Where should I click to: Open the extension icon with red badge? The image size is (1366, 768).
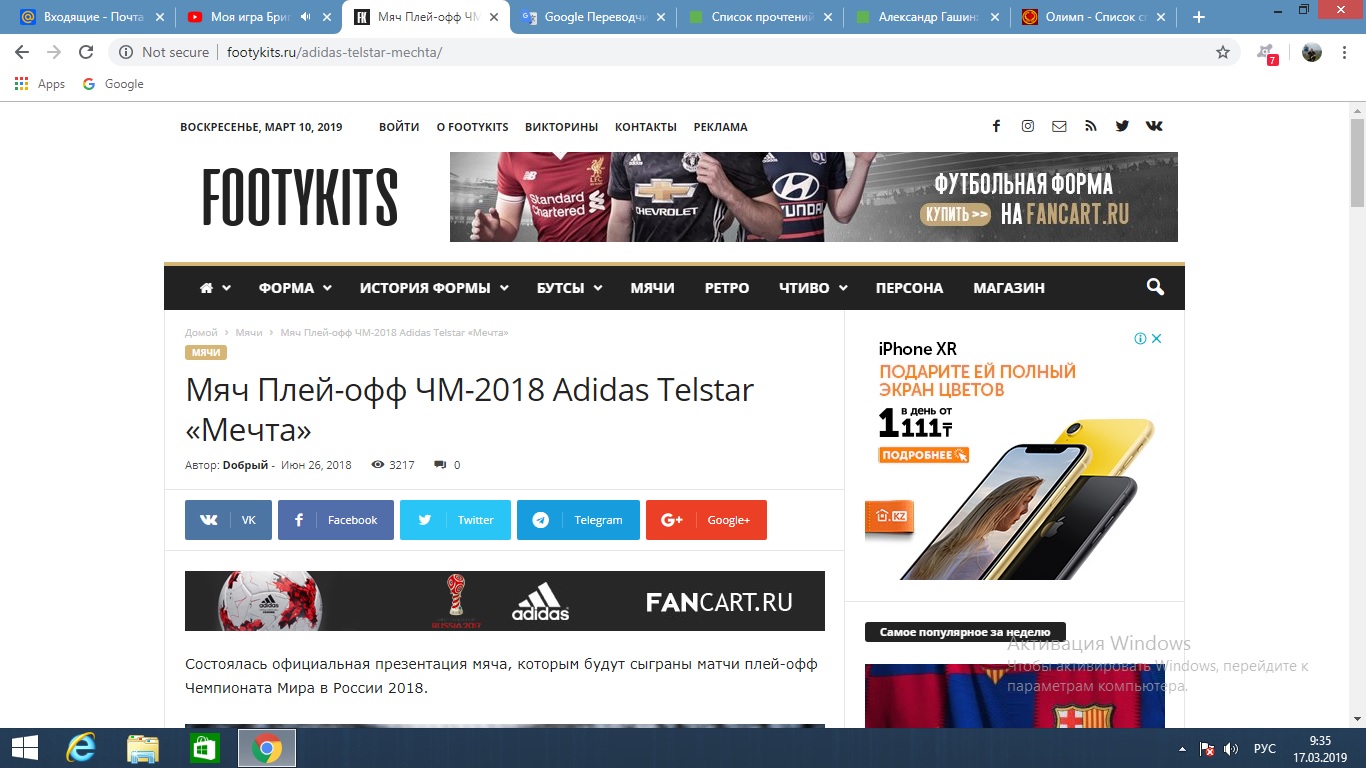point(1267,53)
